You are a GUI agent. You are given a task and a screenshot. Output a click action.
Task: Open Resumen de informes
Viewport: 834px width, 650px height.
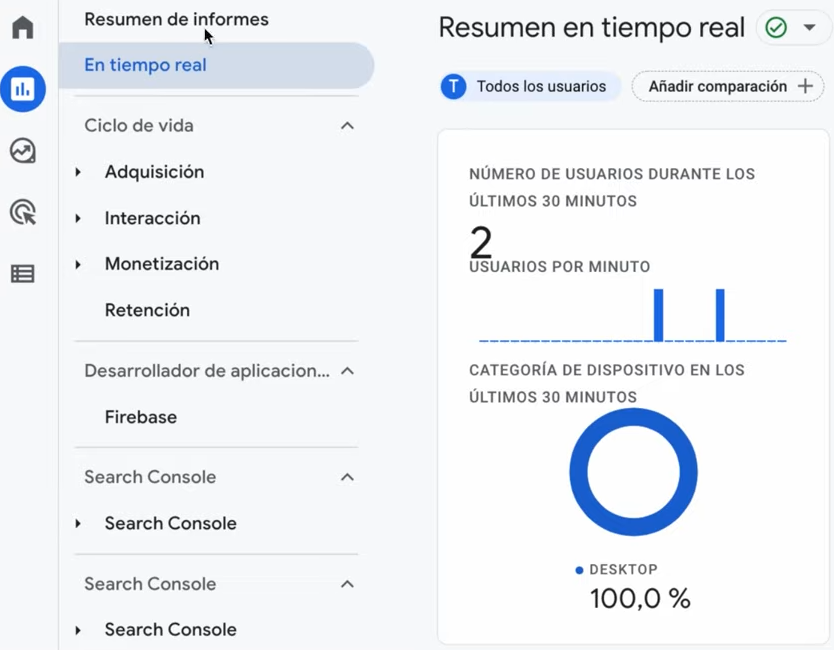(x=177, y=19)
